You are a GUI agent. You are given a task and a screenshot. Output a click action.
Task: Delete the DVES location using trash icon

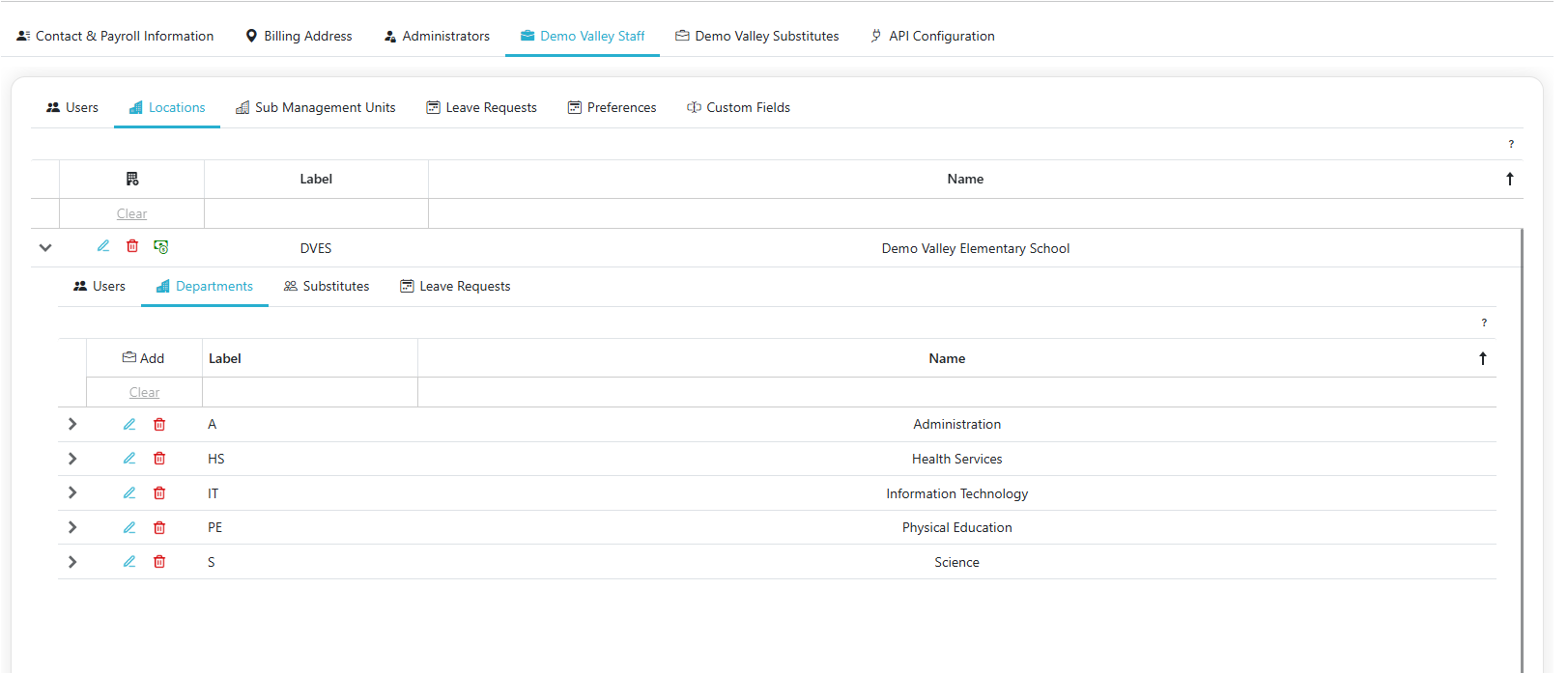pyautogui.click(x=132, y=246)
